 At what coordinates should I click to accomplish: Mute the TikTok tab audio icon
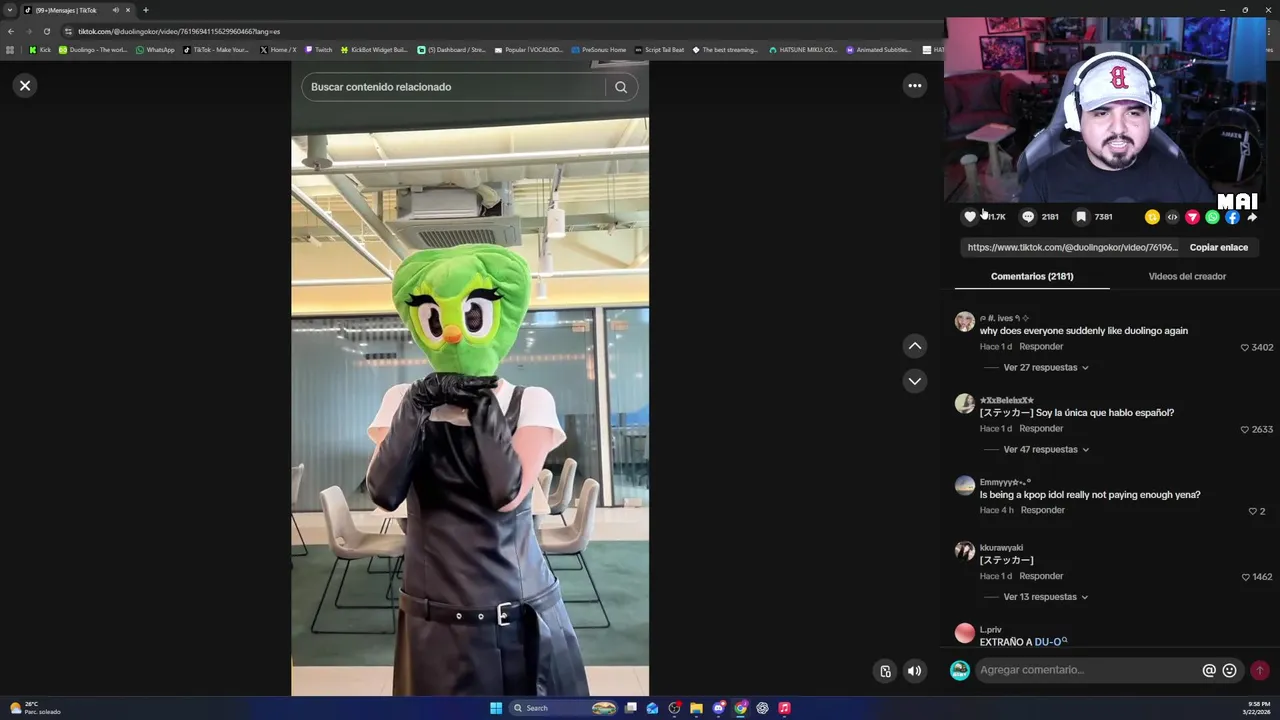coord(115,10)
